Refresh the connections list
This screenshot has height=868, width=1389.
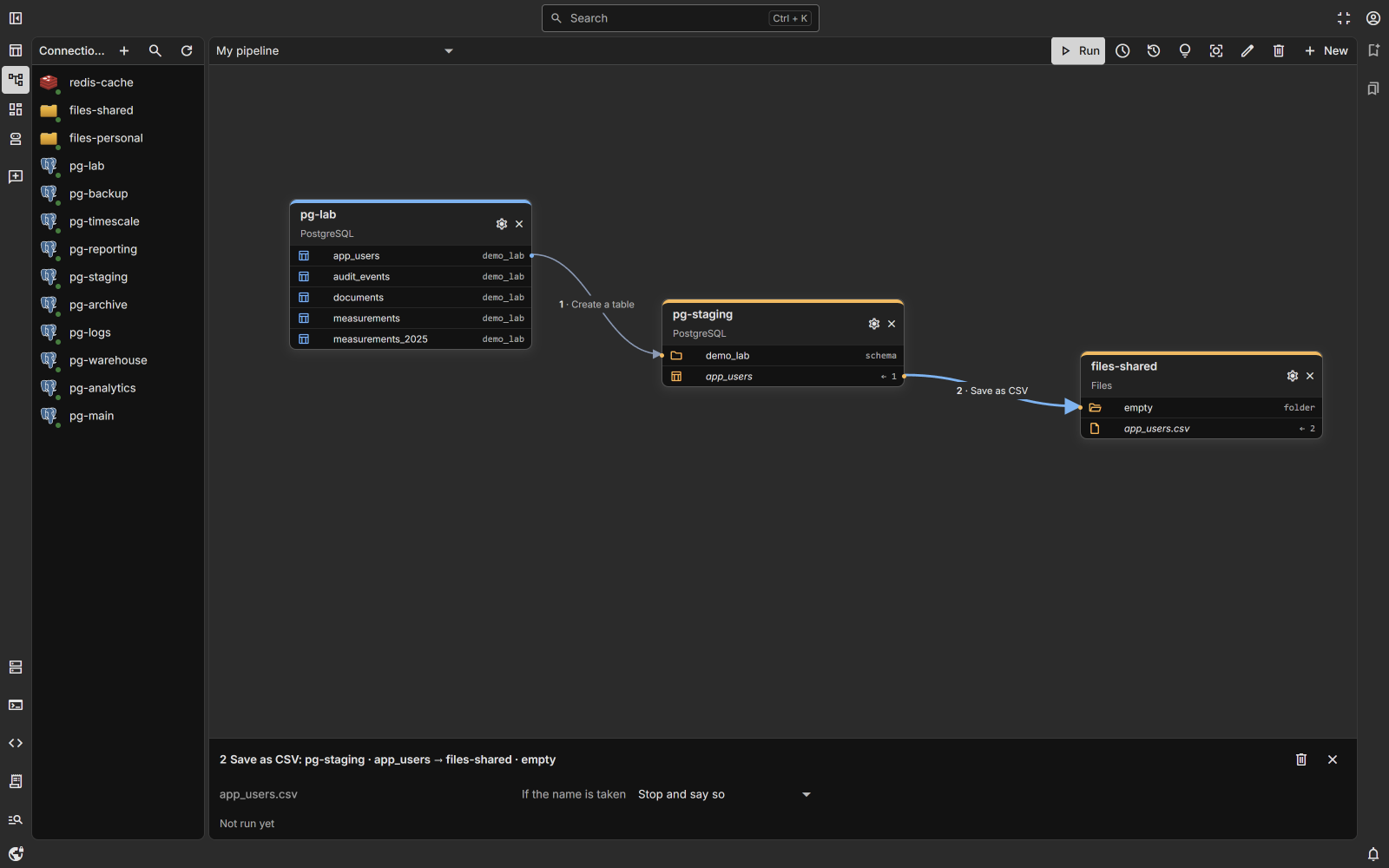187,51
